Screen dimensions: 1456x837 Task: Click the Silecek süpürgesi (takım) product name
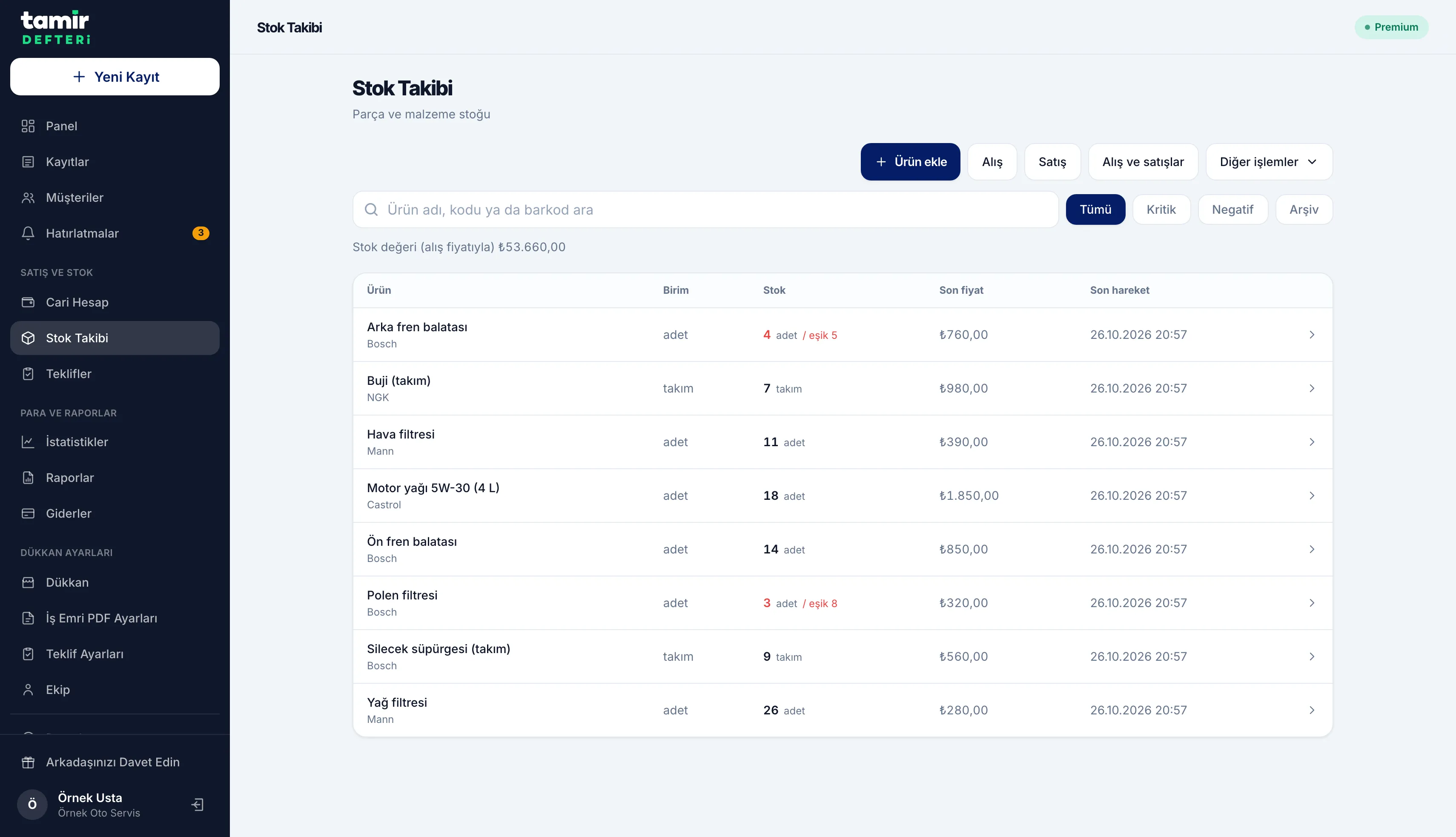[438, 649]
